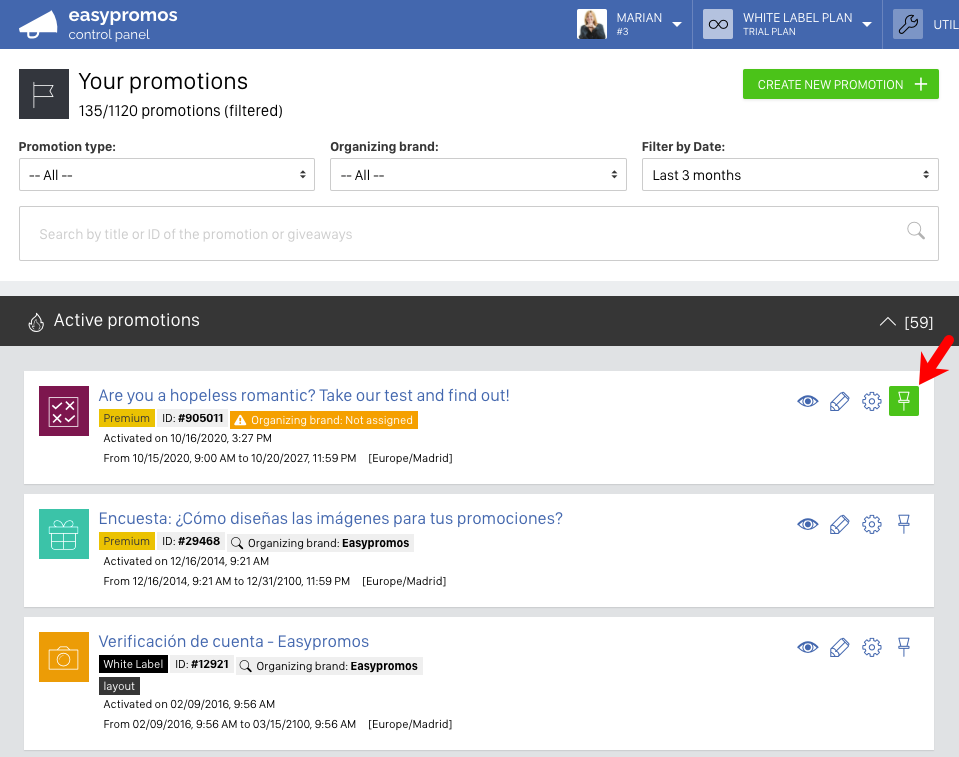Preview Verificación de cuenta with eye icon

tap(807, 647)
